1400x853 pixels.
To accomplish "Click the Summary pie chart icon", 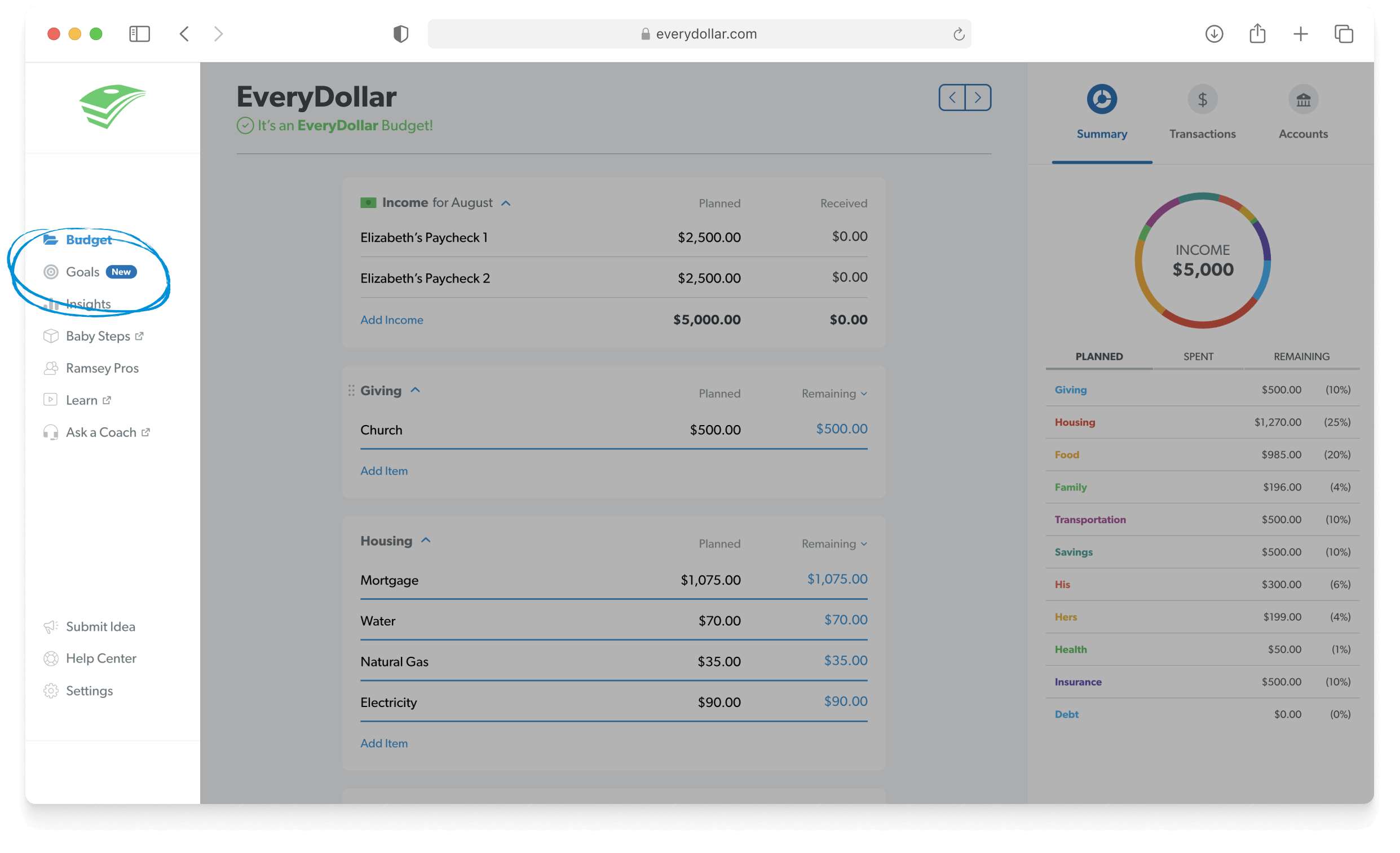I will pos(1102,99).
